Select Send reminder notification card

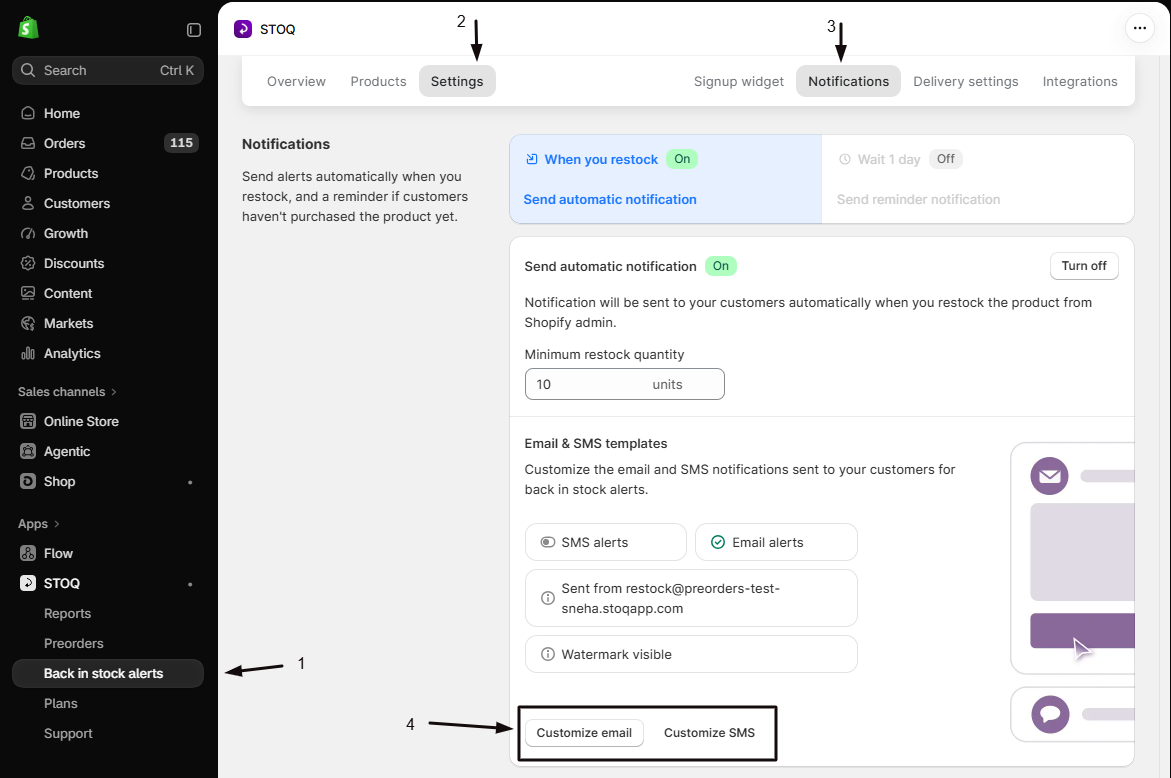tap(978, 179)
